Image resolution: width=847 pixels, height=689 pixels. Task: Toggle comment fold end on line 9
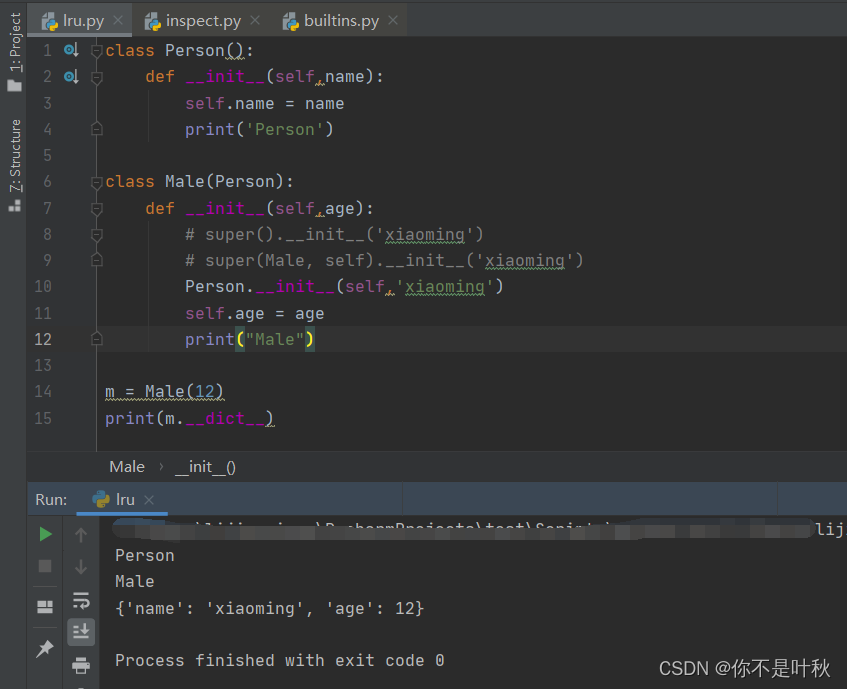click(x=97, y=260)
